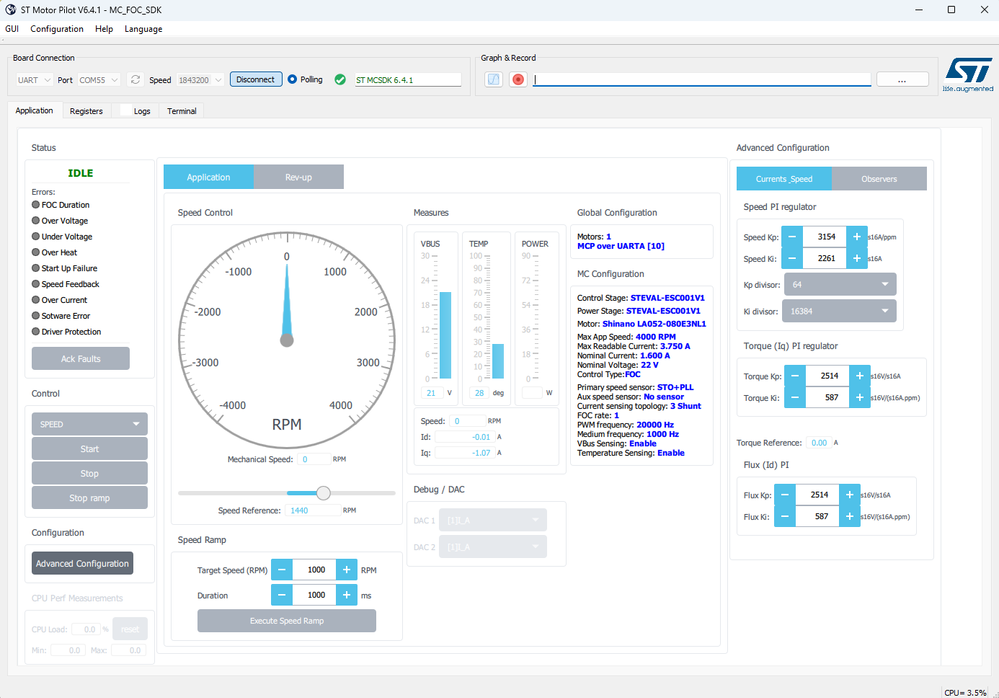Increase Flux Kp with plus button

click(849, 495)
